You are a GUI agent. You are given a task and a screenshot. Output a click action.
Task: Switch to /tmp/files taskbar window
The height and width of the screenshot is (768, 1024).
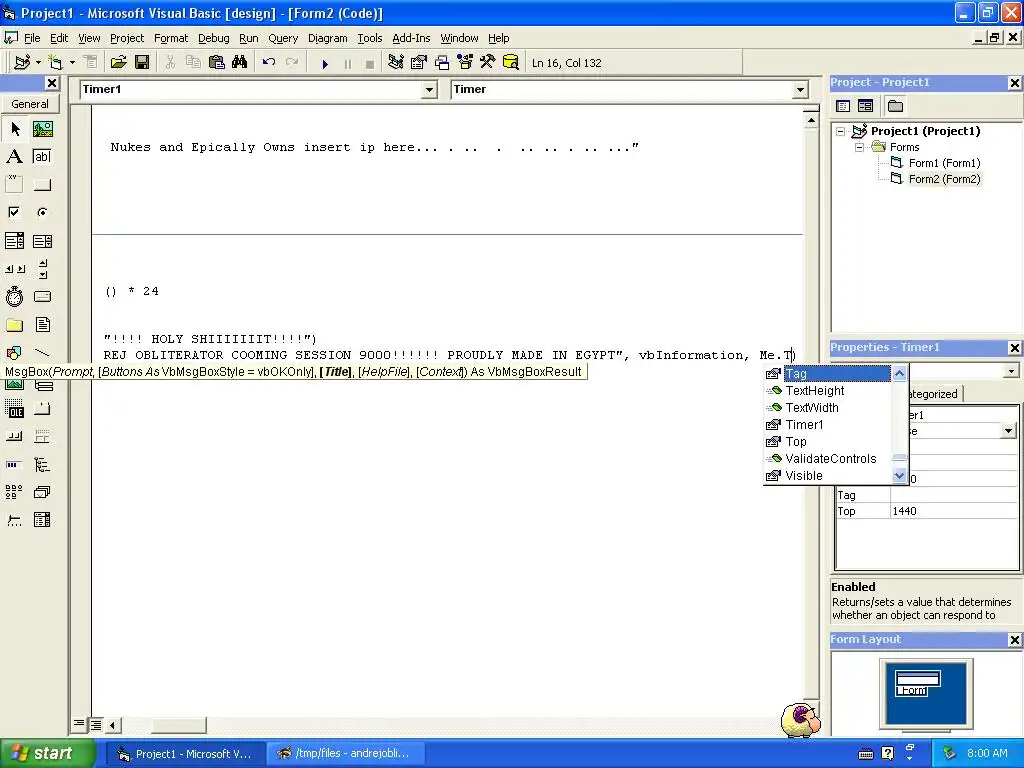[x=345, y=753]
